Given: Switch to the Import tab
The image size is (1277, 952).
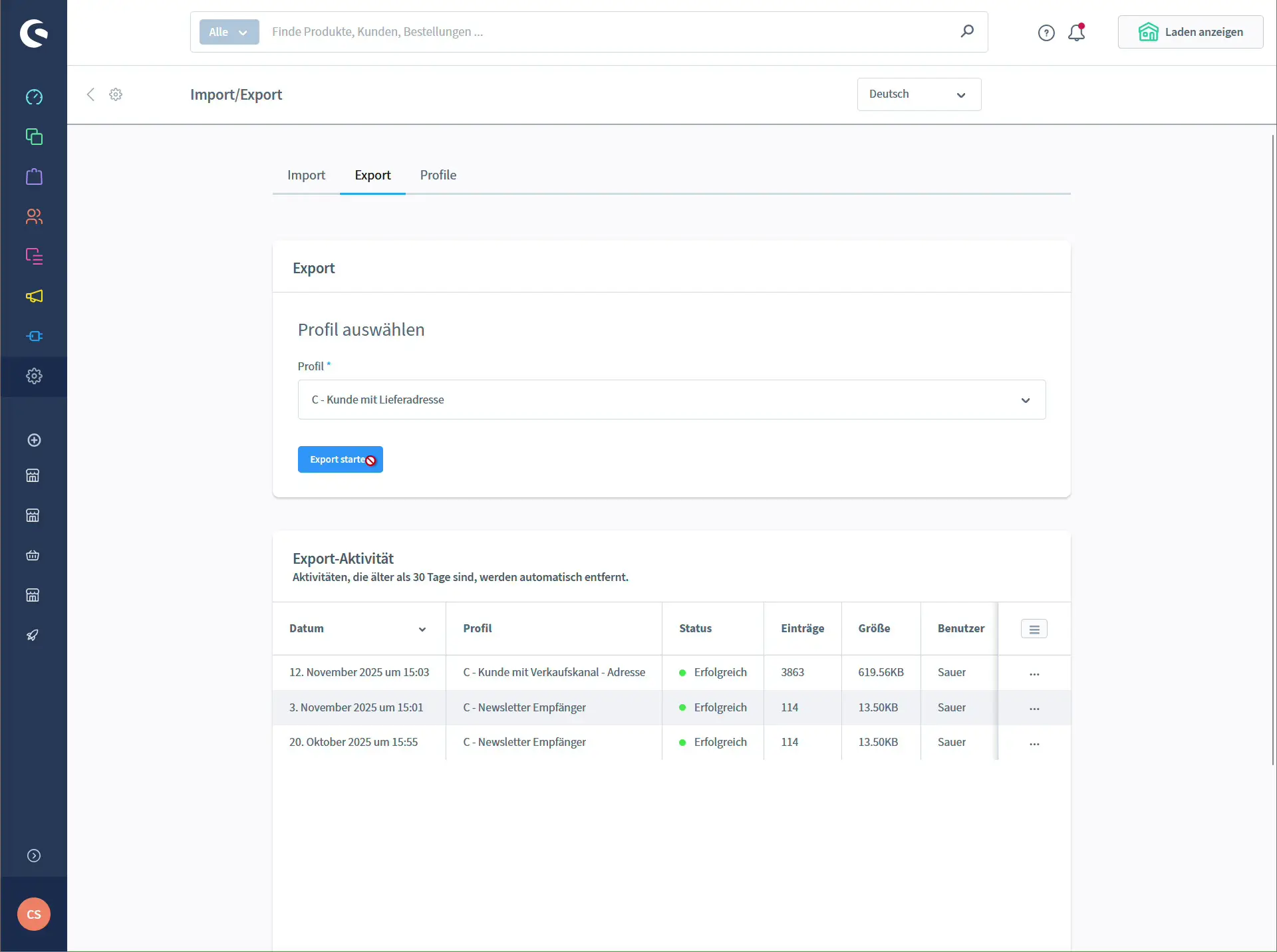Looking at the screenshot, I should pyautogui.click(x=306, y=175).
